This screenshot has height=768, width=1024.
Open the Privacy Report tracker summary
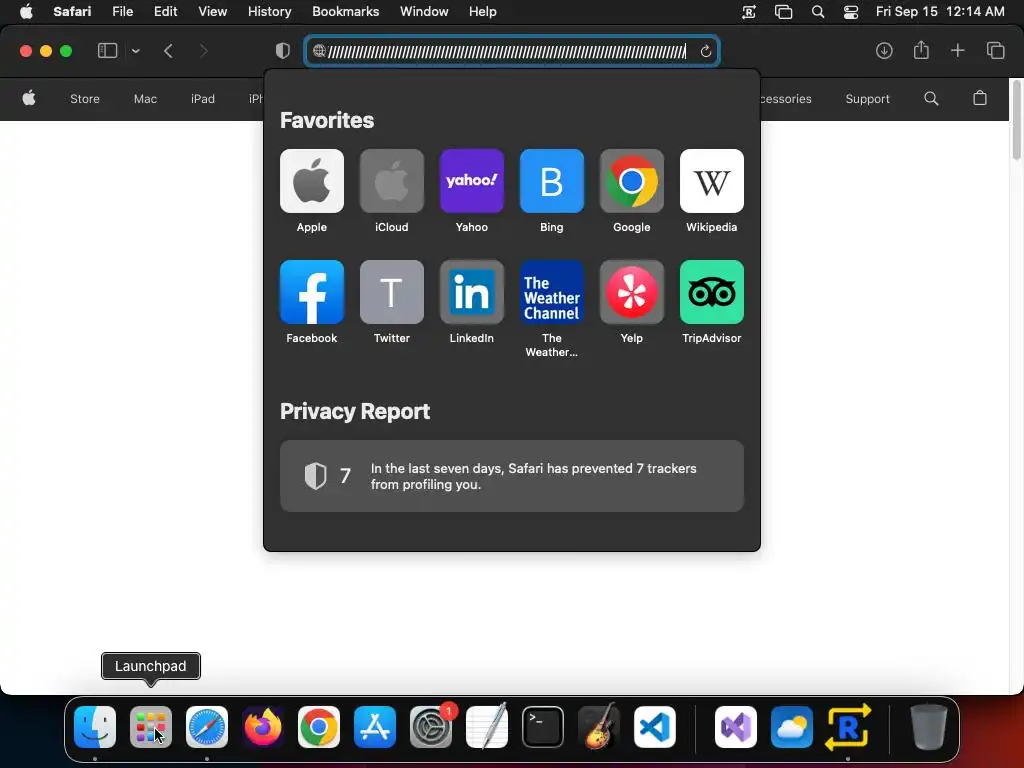point(511,476)
